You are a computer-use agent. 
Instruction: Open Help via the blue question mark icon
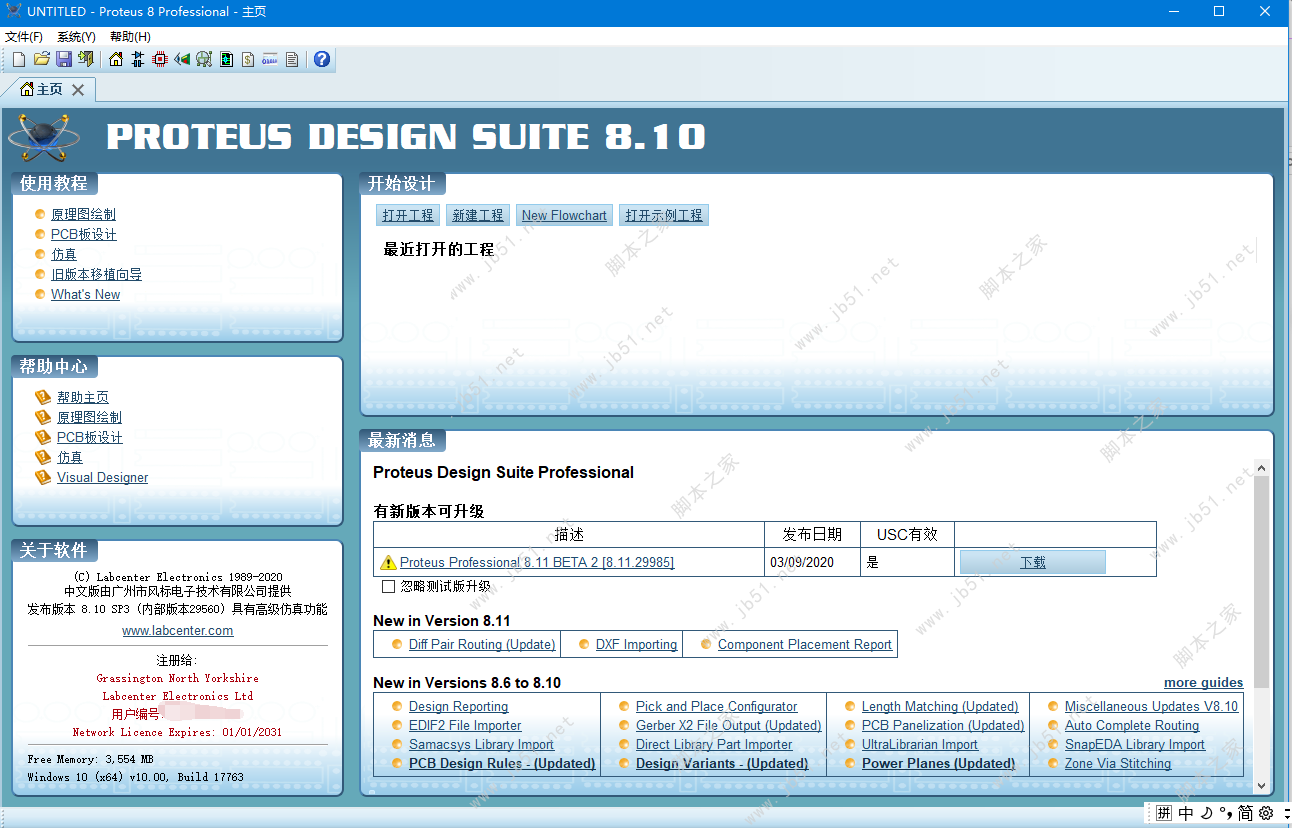pos(321,58)
